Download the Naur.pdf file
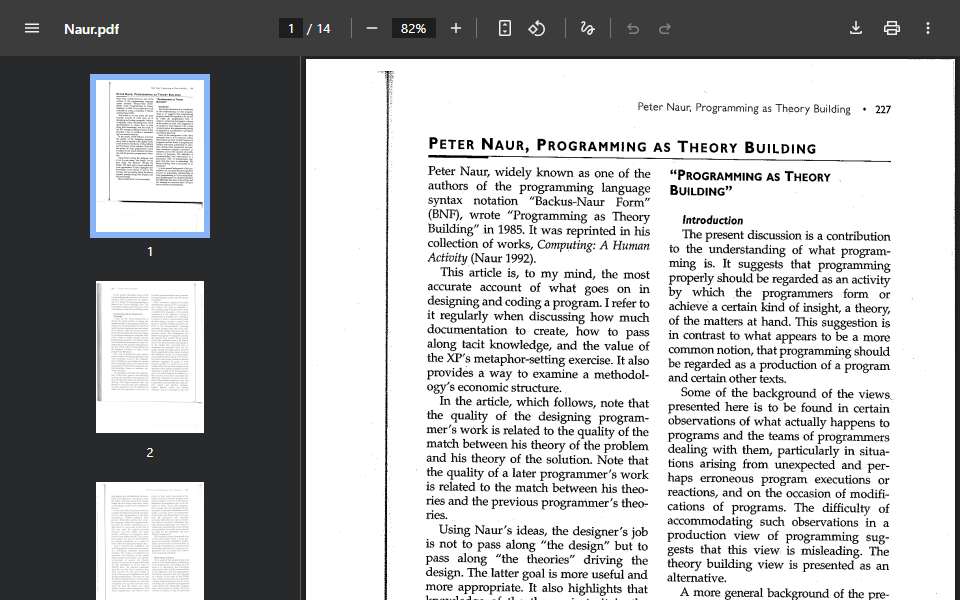This screenshot has width=960, height=600. (856, 29)
